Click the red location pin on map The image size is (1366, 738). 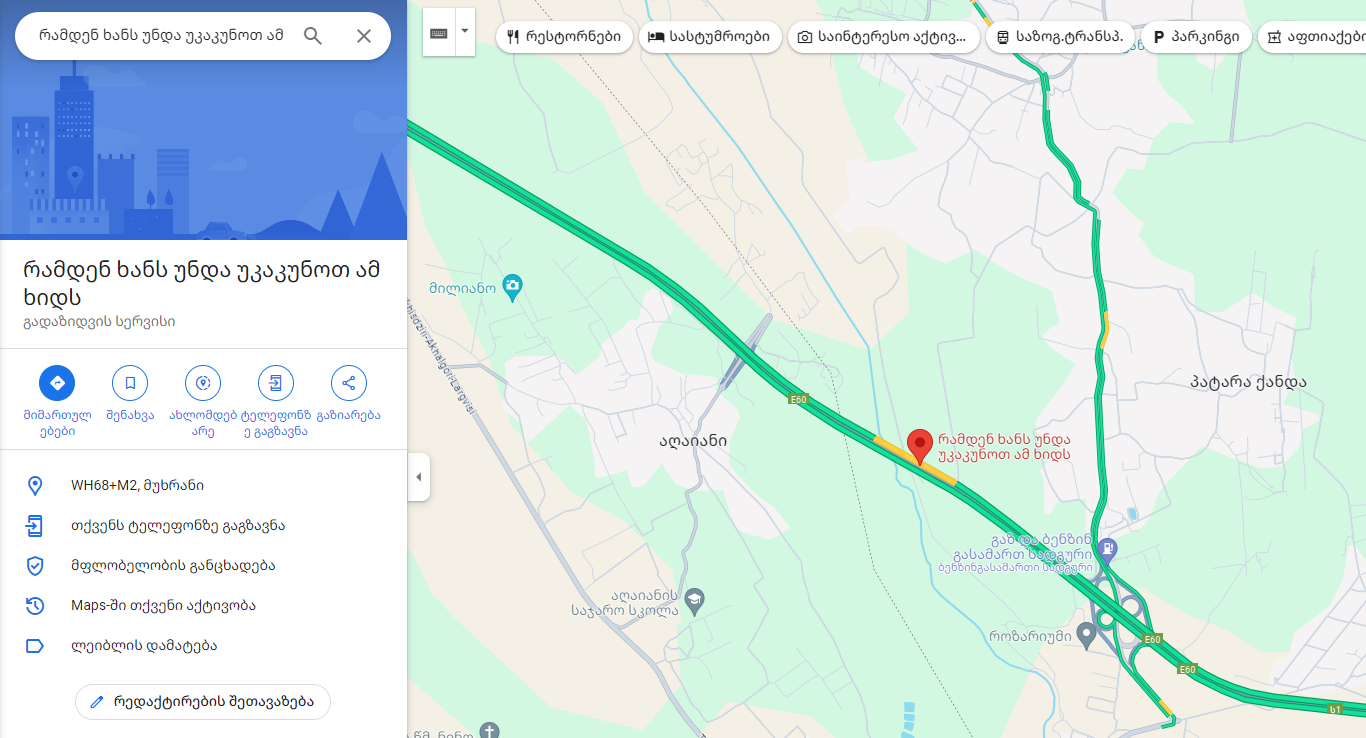(x=920, y=446)
